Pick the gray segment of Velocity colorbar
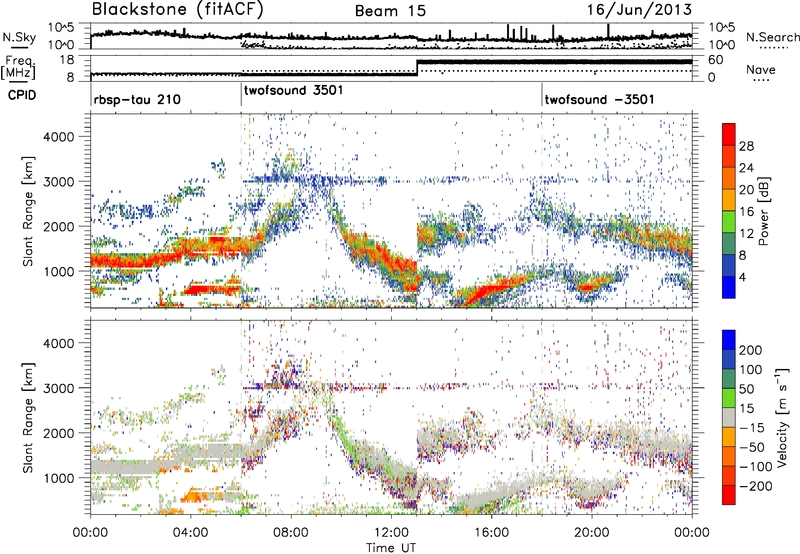Image resolution: width=800 pixels, height=554 pixels. [x=729, y=418]
